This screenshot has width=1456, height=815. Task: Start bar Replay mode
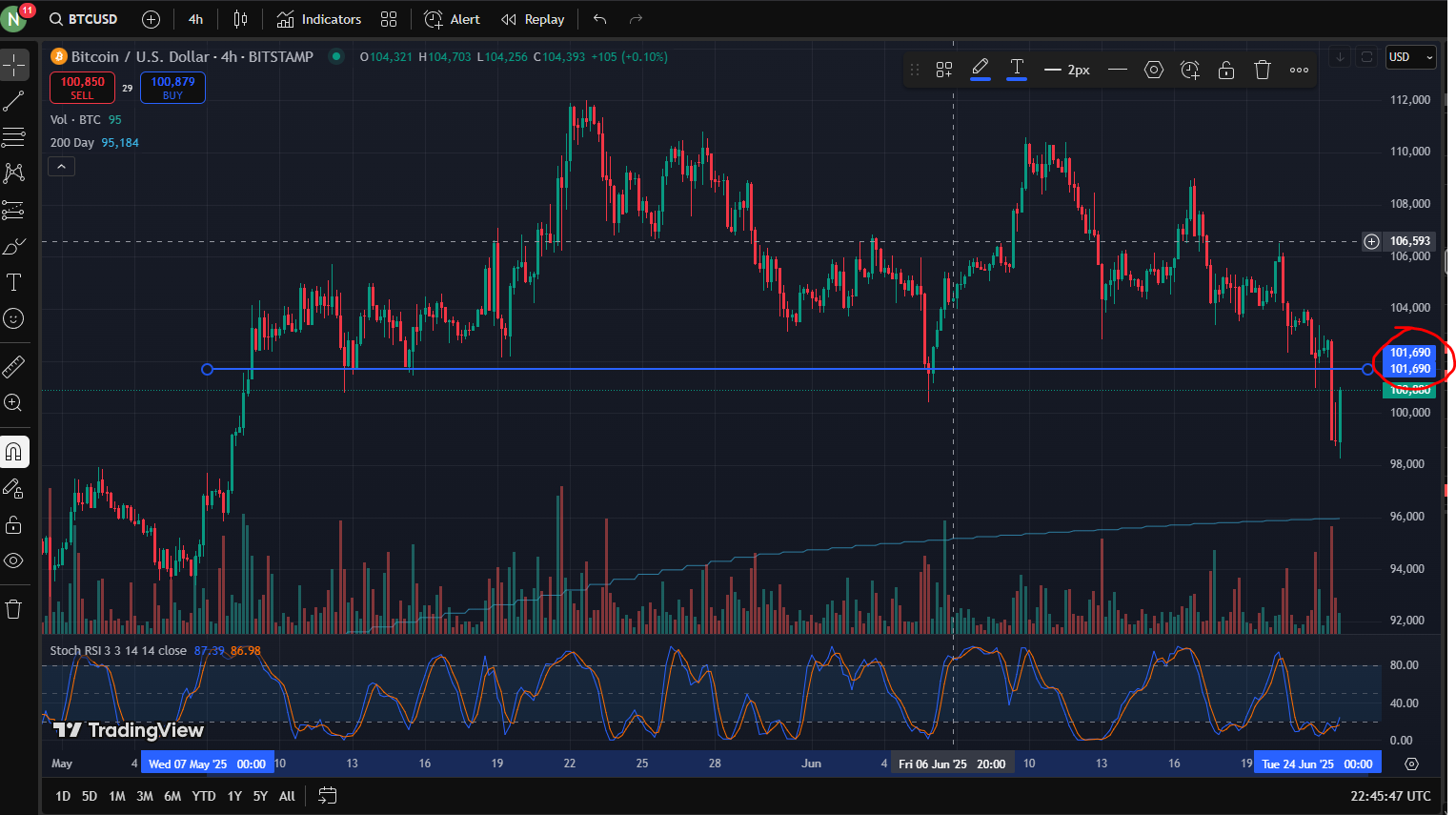click(533, 19)
